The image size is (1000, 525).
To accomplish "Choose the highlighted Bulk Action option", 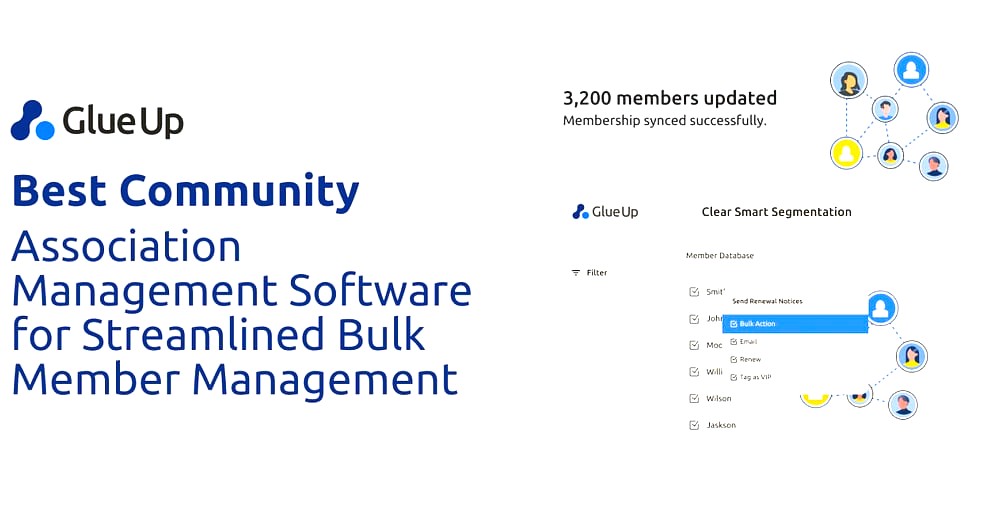I will [795, 323].
